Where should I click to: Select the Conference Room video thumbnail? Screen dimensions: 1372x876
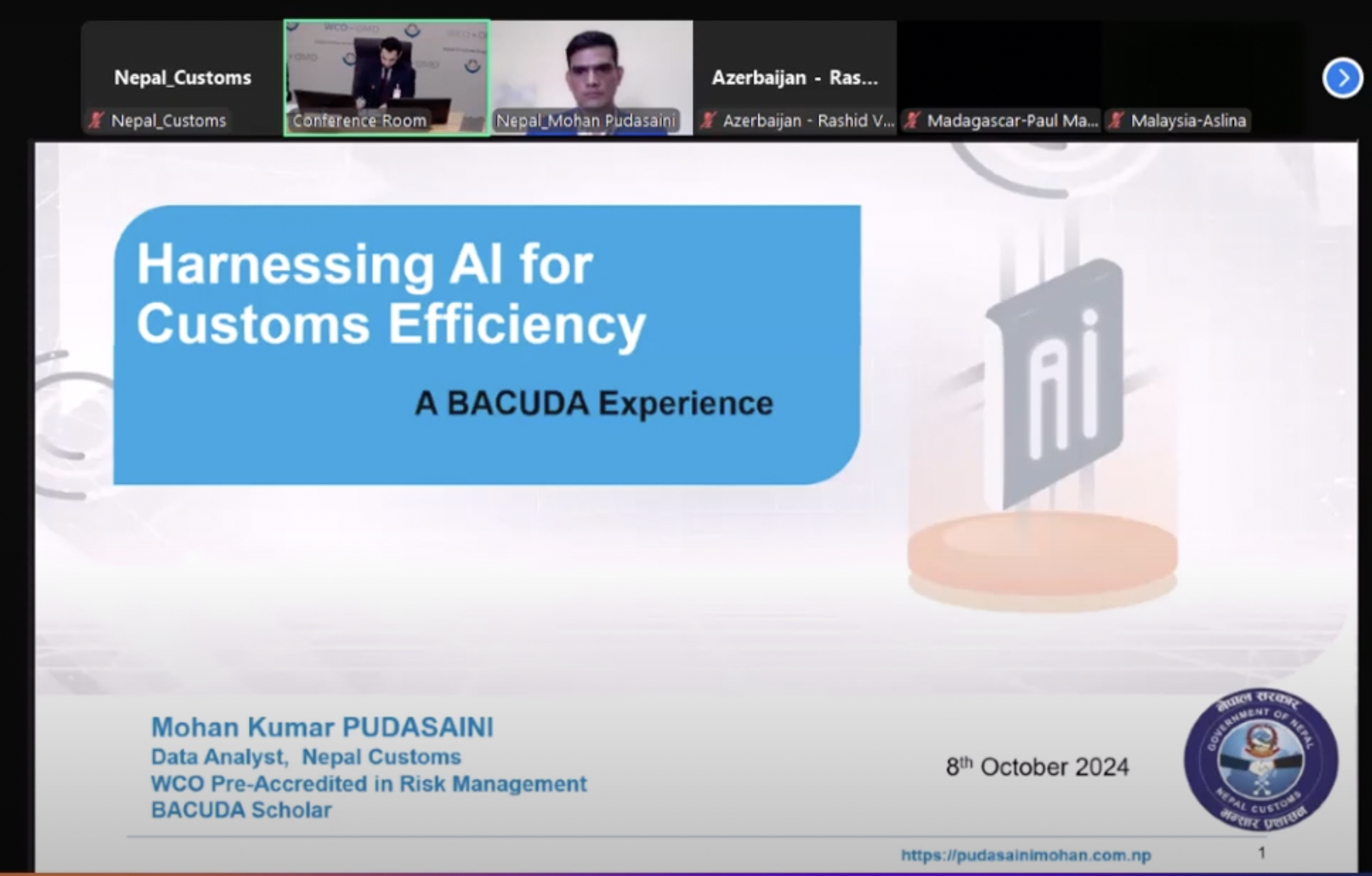point(387,69)
